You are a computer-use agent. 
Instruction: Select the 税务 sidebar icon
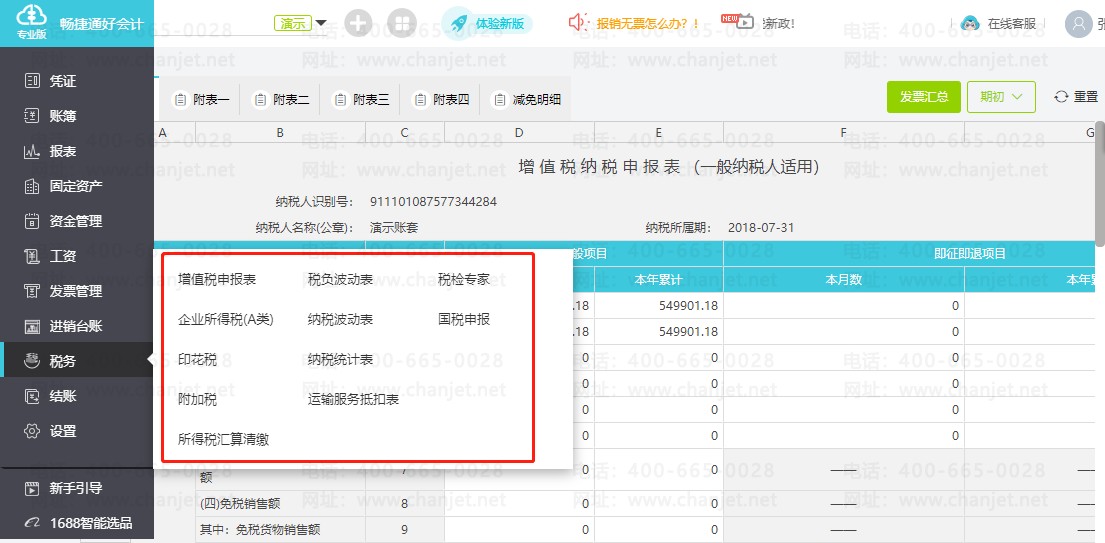click(x=32, y=361)
